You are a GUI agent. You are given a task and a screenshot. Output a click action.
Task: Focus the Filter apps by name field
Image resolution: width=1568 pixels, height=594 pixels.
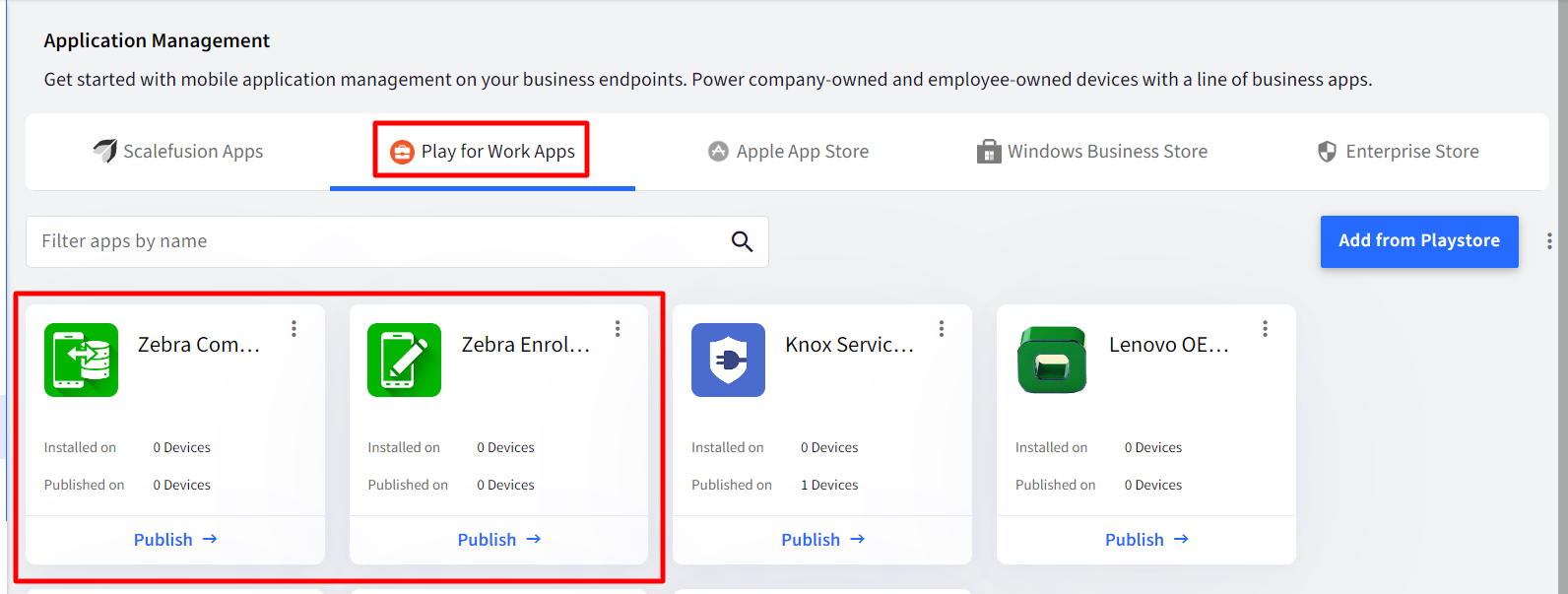point(397,241)
